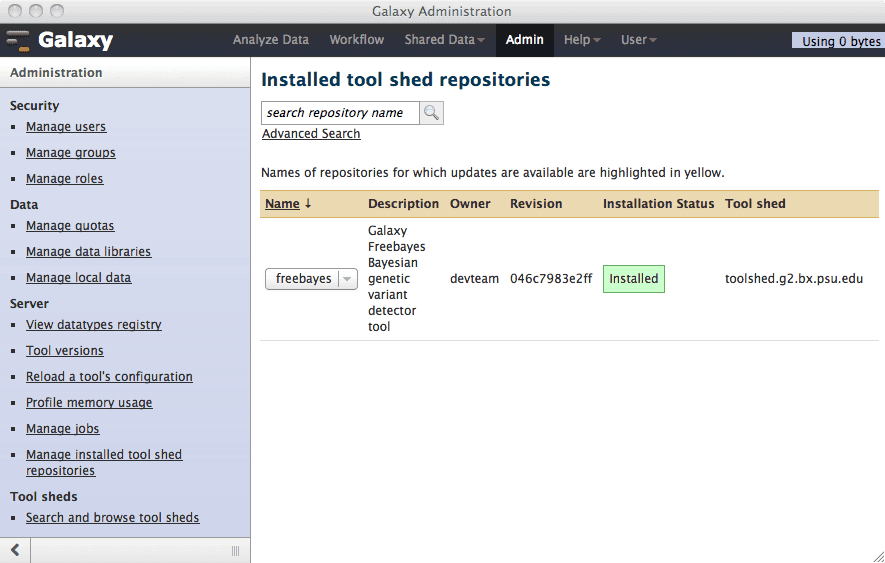Collapse the left Administration panel arrow
Viewport: 885px width, 563px height.
pos(15,550)
